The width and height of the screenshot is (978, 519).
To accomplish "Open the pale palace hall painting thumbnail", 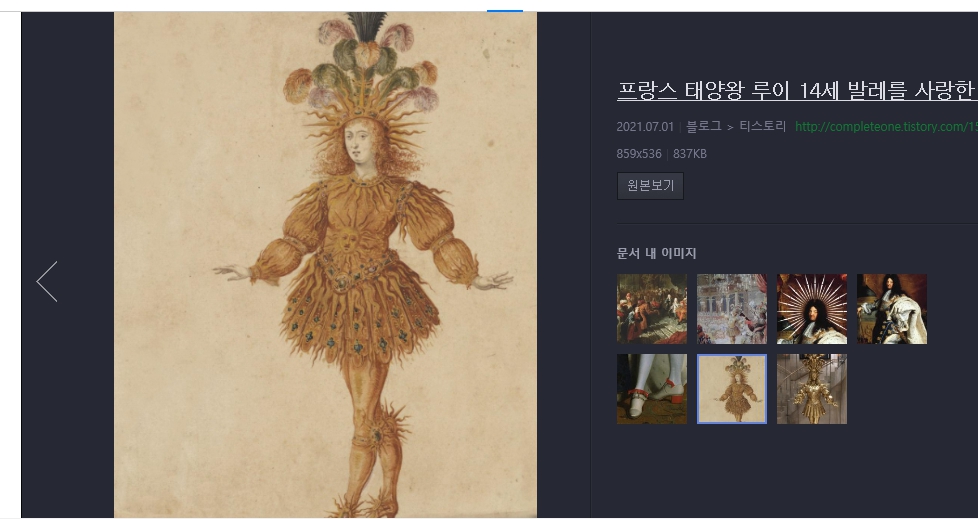I will (732, 309).
